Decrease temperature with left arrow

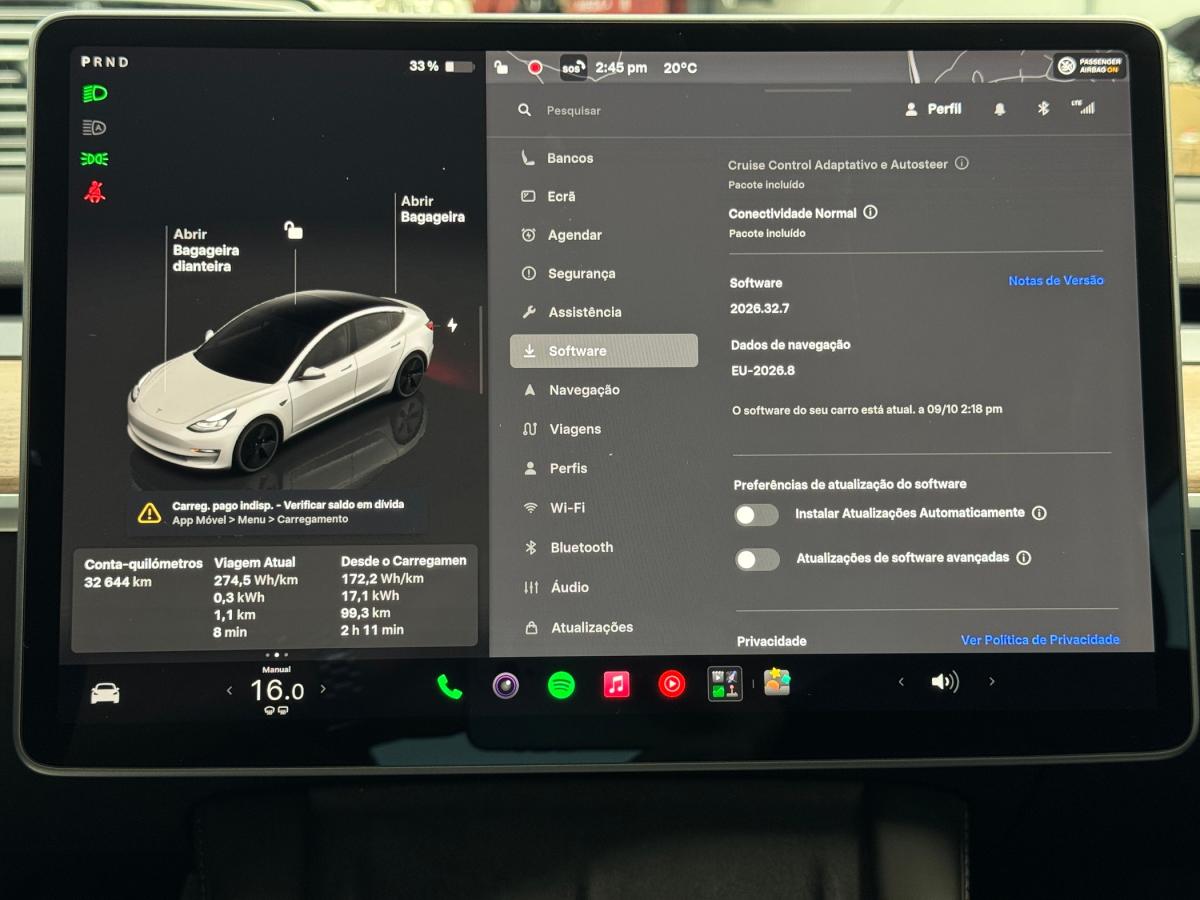[x=229, y=690]
